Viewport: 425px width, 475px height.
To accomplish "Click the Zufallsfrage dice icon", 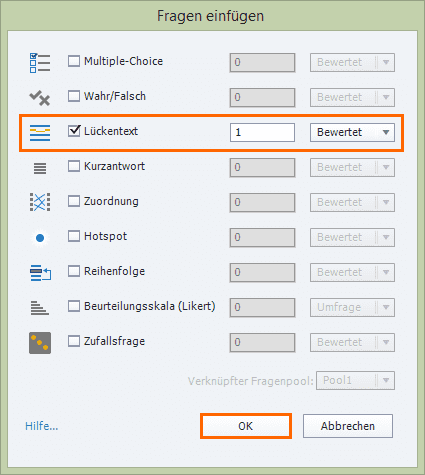I will pos(40,343).
